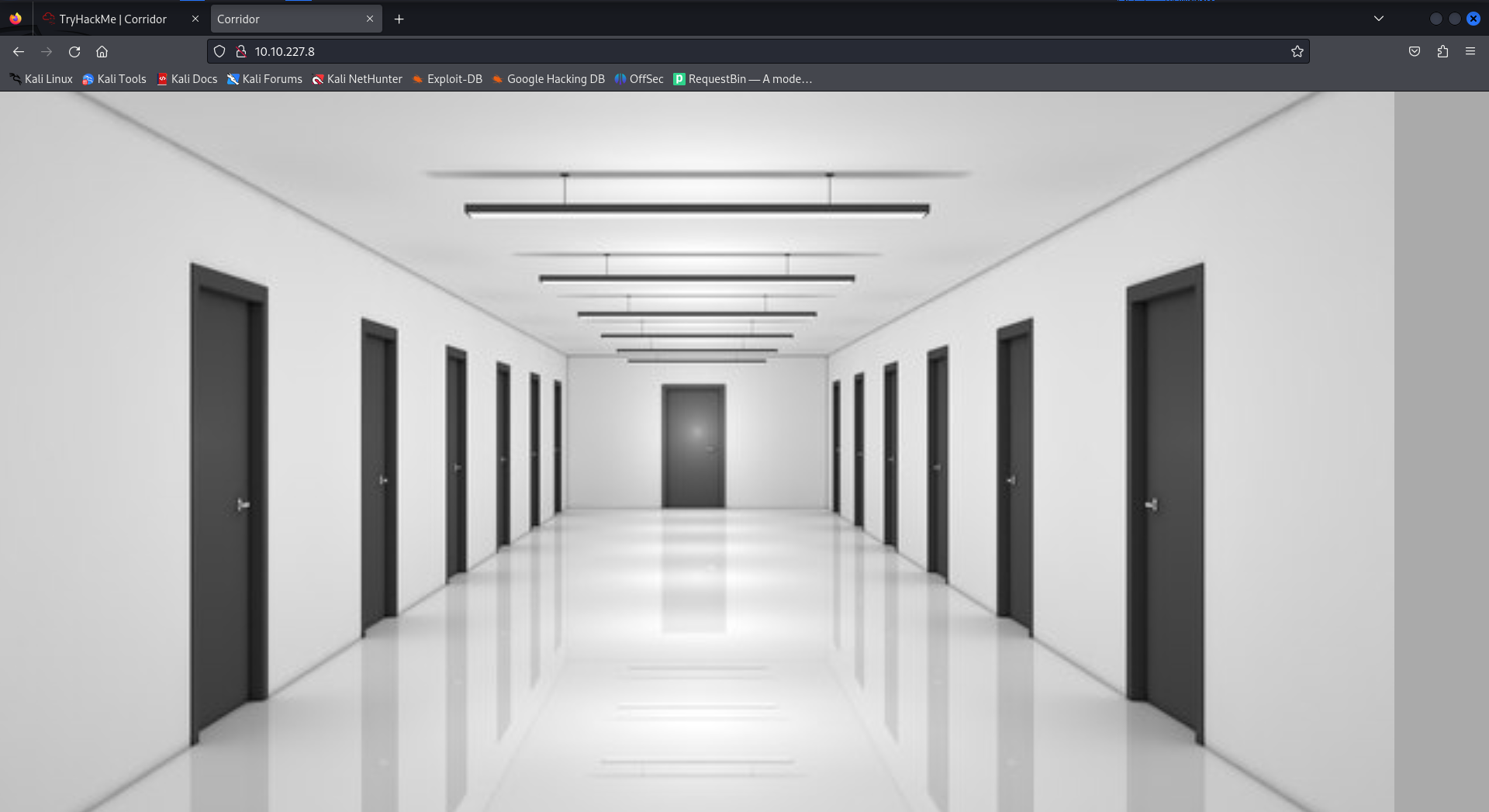The height and width of the screenshot is (812, 1489).
Task: Open a new tab with plus button
Action: coord(399,19)
